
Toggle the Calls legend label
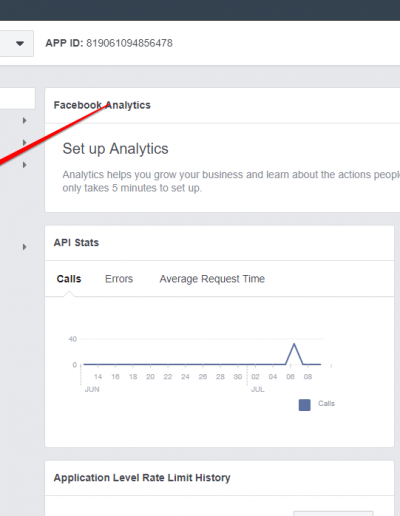click(x=326, y=403)
